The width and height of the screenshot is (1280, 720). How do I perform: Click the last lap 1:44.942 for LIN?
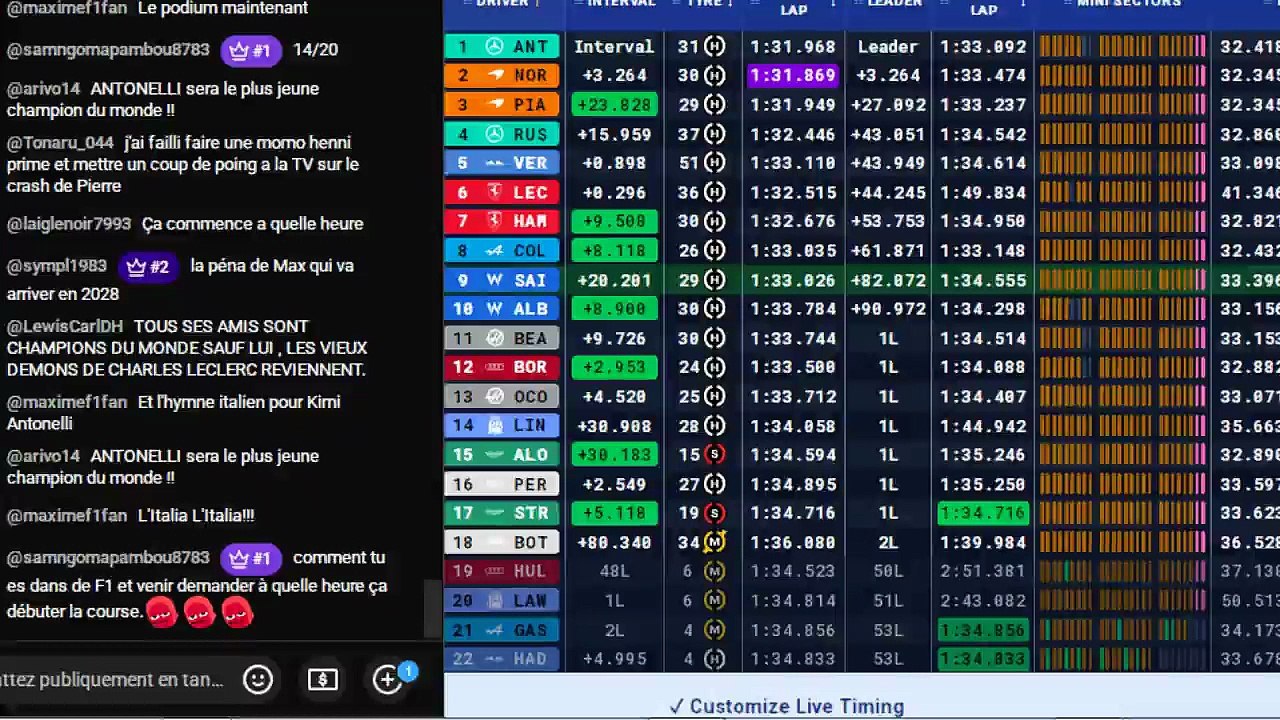click(984, 426)
